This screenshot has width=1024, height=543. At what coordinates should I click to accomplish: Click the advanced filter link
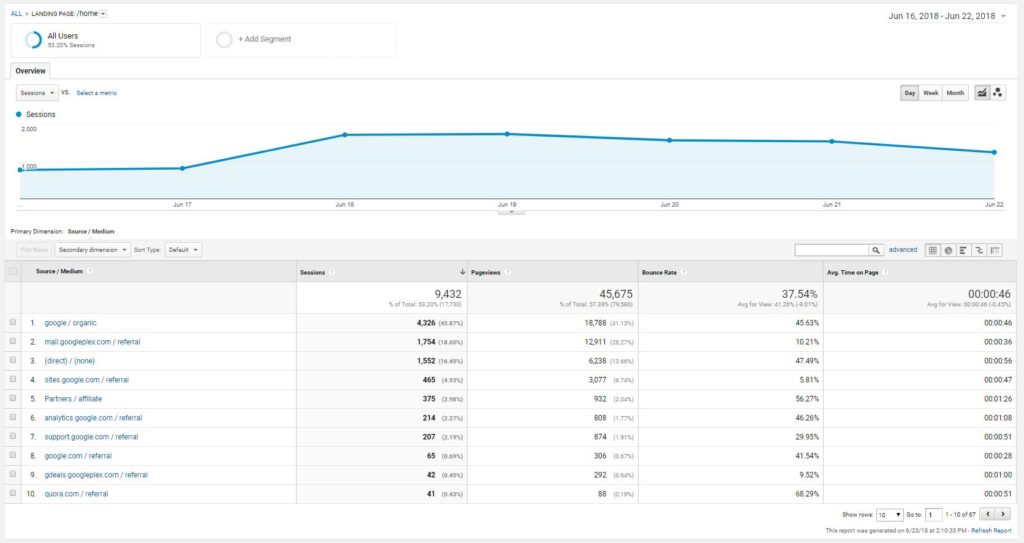pos(903,250)
